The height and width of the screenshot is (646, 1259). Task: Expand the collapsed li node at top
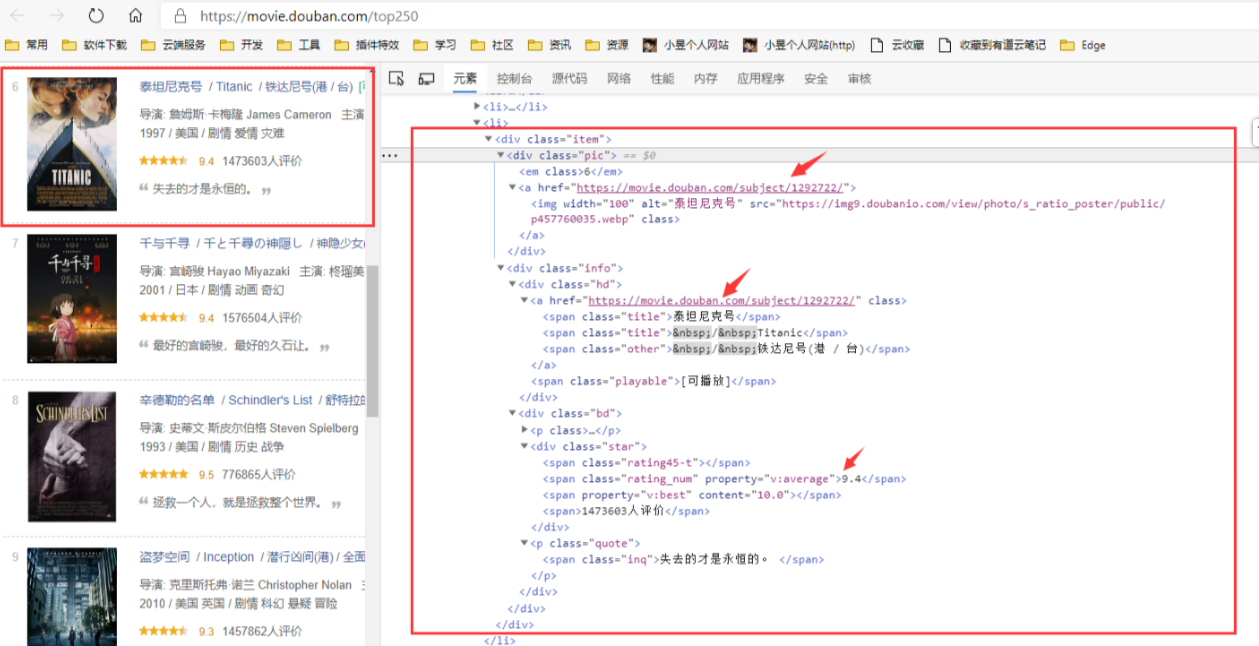[x=477, y=106]
